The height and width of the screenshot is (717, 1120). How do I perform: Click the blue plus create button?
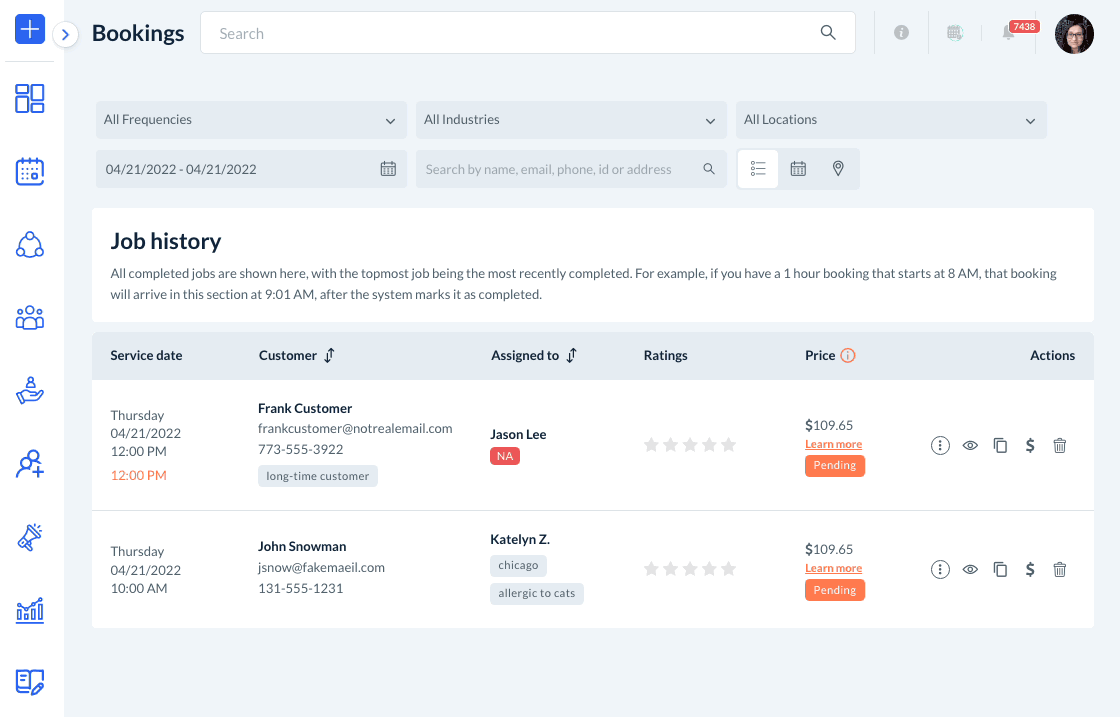[30, 30]
